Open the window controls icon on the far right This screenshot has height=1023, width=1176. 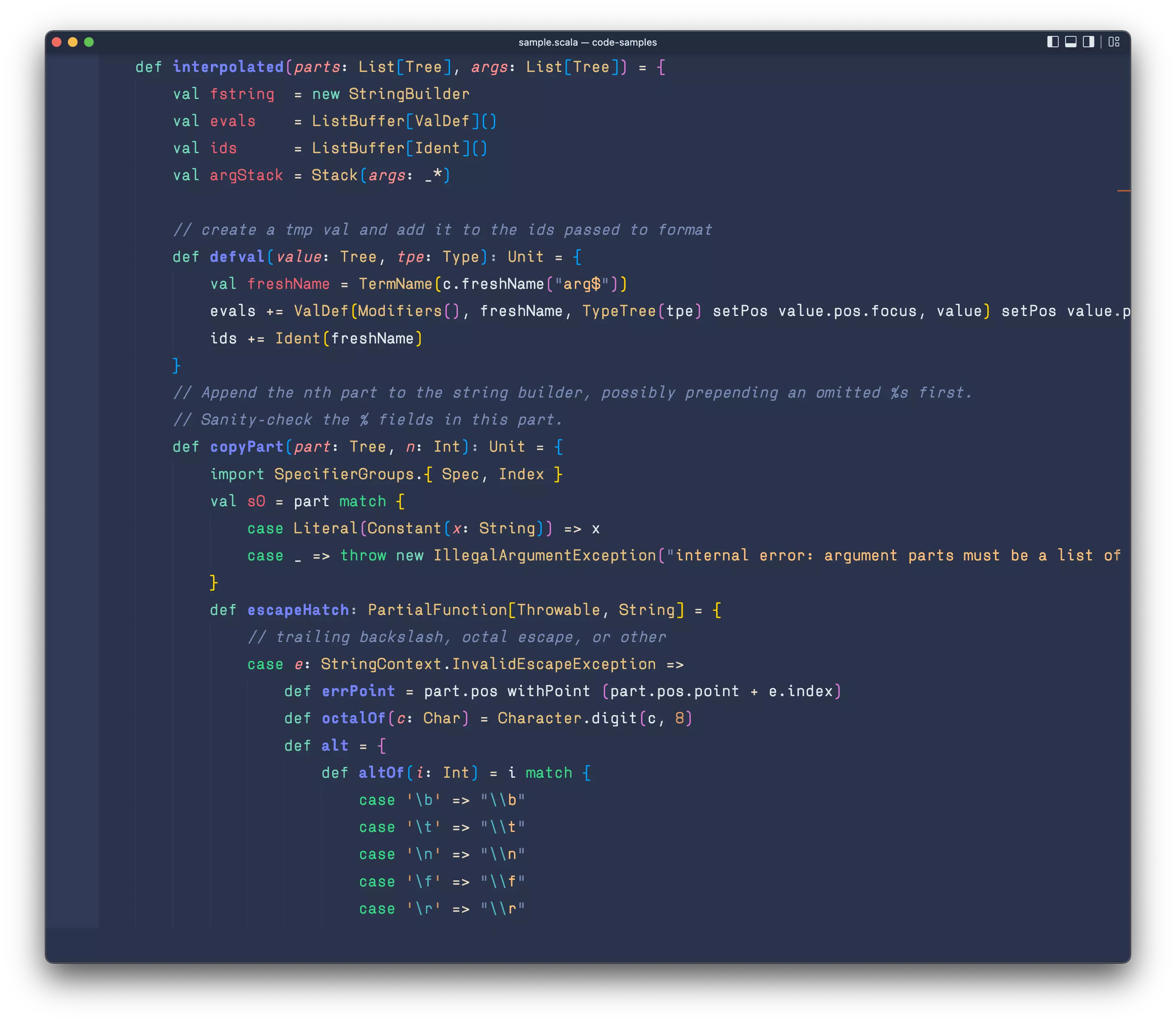click(x=1113, y=42)
